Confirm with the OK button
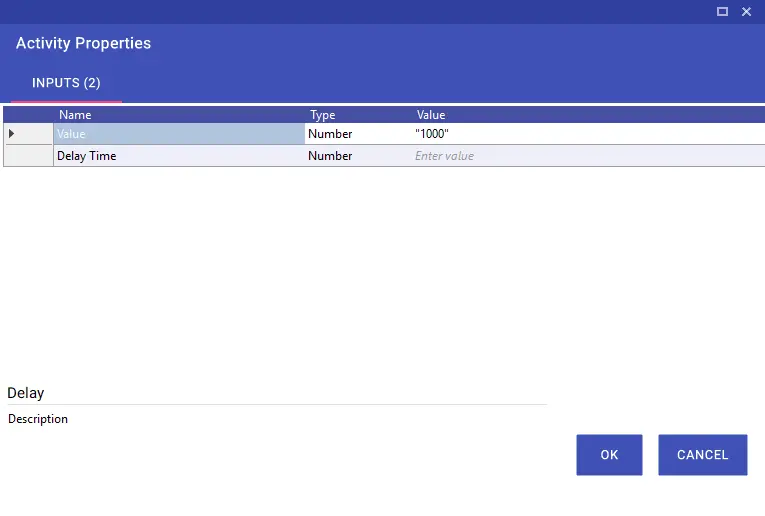 [x=609, y=455]
